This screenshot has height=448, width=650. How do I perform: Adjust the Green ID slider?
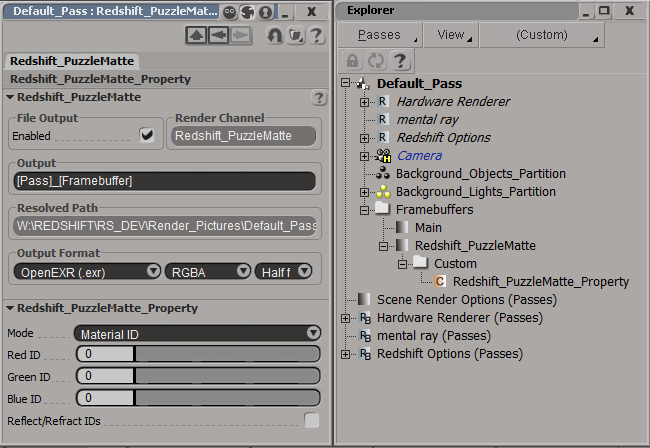pyautogui.click(x=198, y=375)
